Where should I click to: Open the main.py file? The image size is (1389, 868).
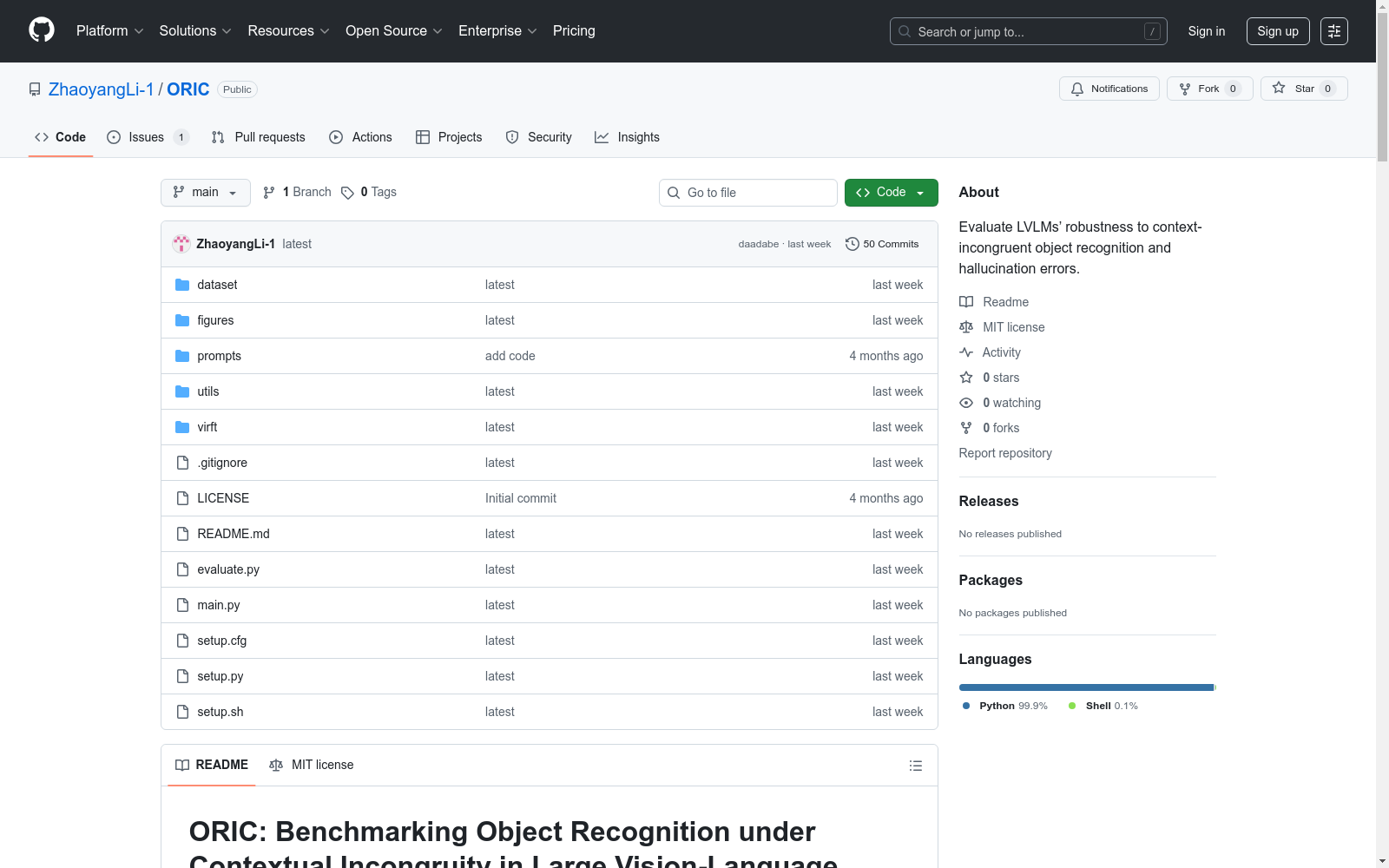[219, 605]
